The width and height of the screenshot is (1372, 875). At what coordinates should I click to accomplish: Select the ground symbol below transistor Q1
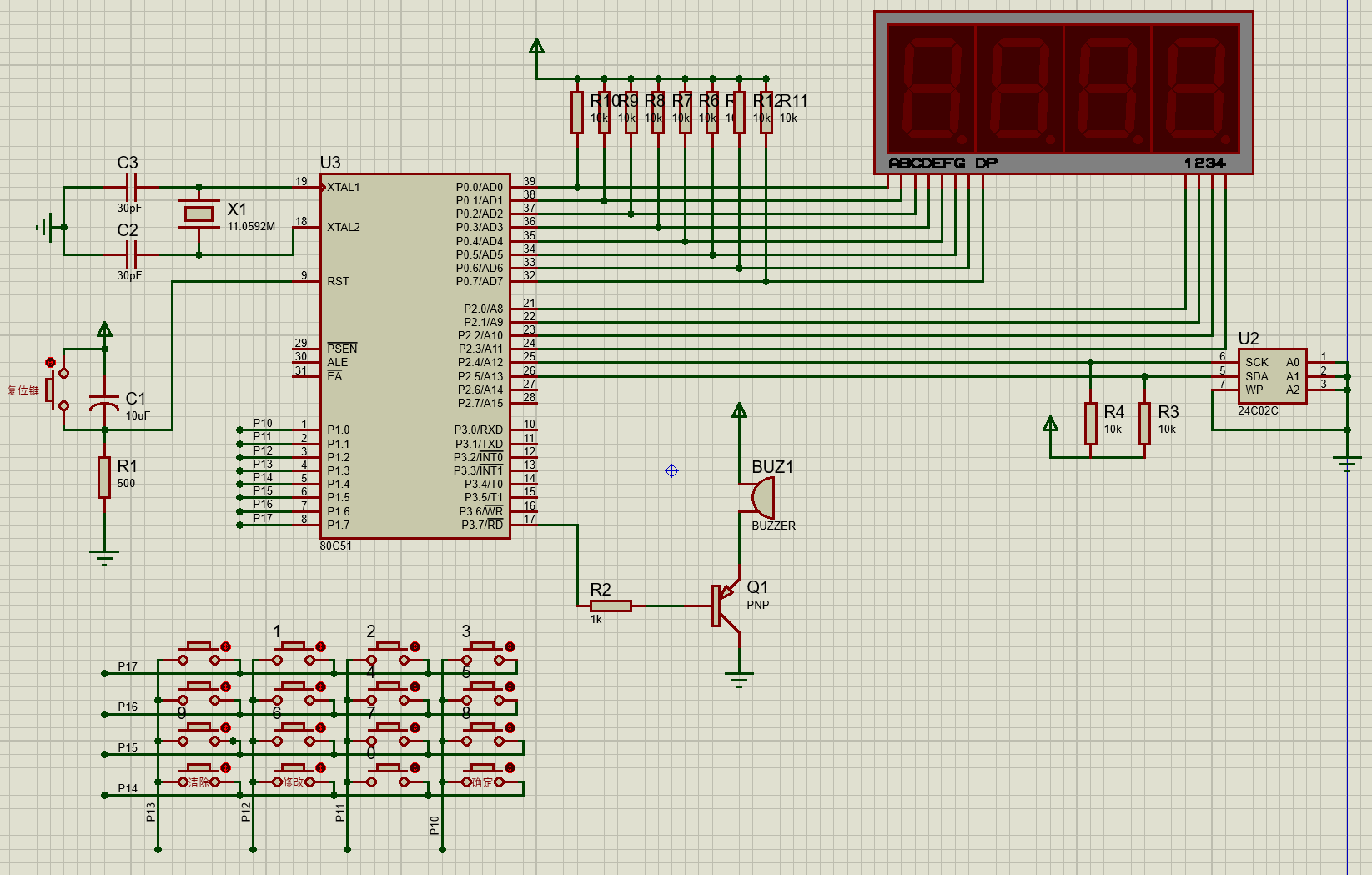(x=739, y=680)
